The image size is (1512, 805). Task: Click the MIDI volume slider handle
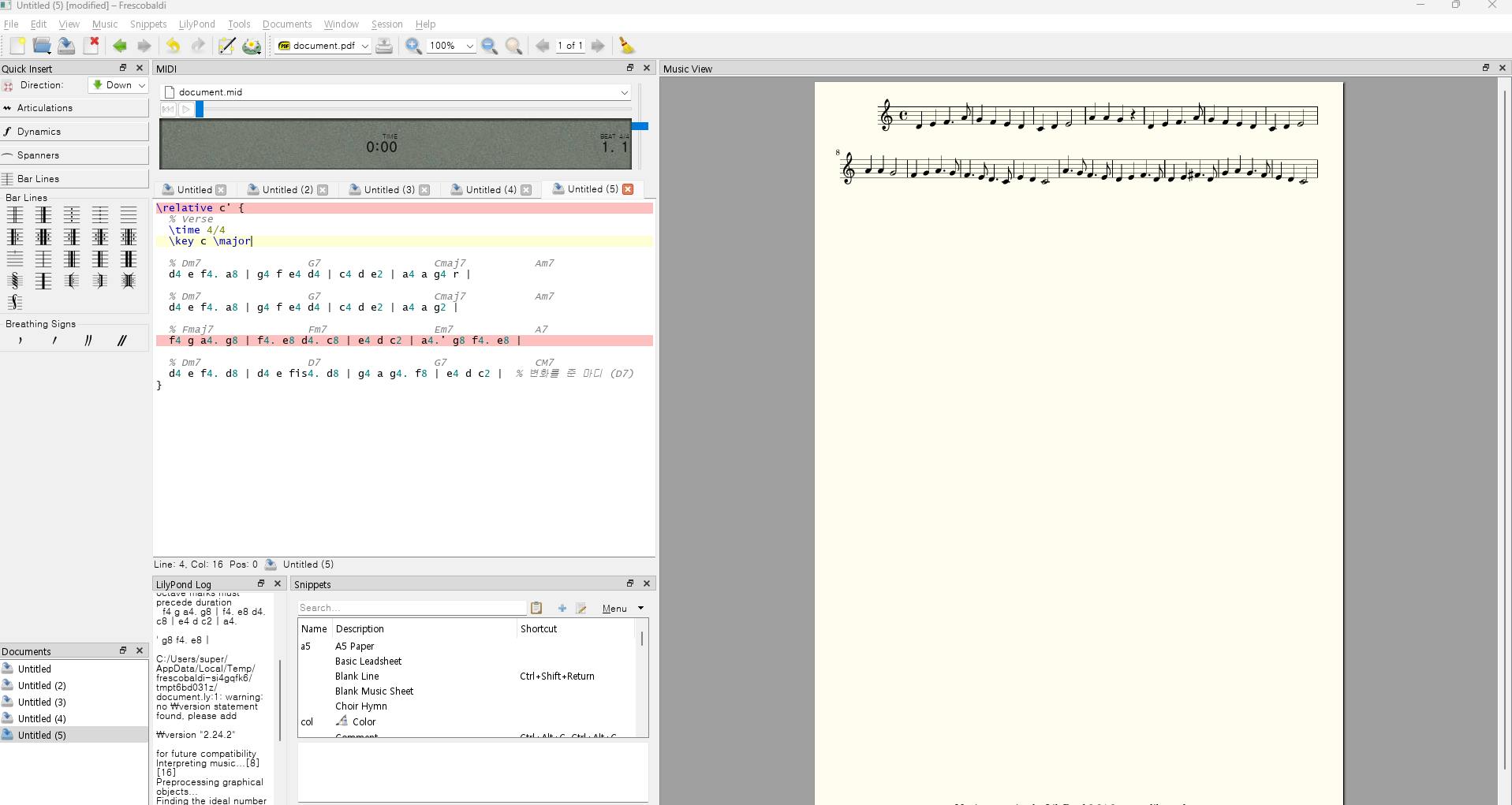click(640, 126)
